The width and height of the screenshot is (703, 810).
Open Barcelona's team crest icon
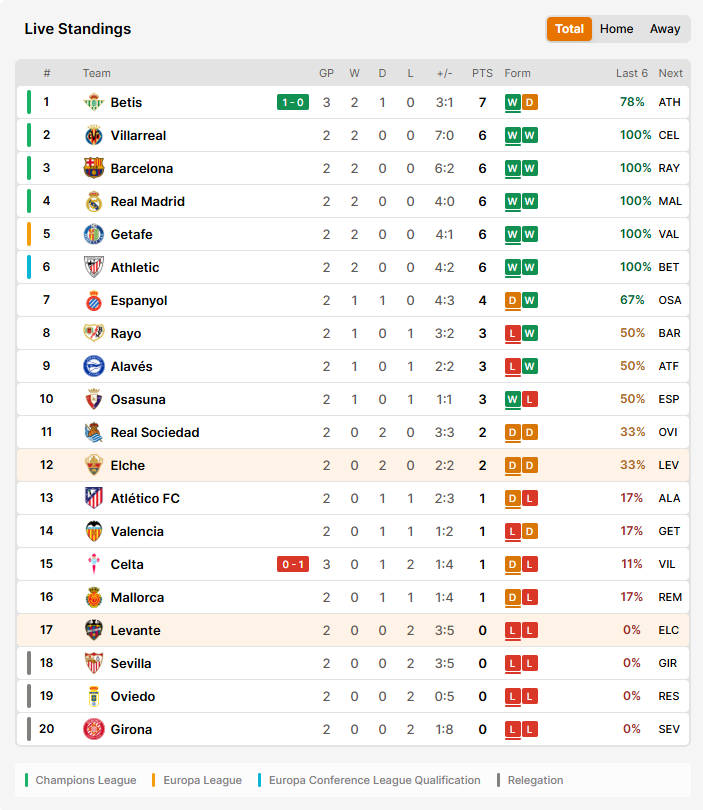pos(93,168)
